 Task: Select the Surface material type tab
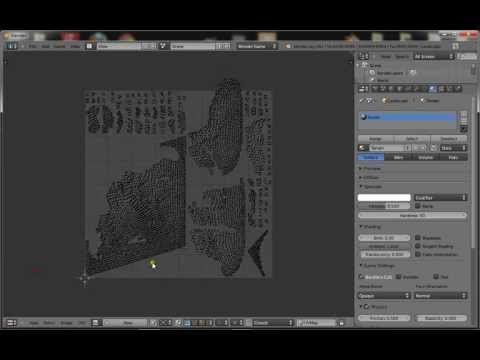point(371,157)
